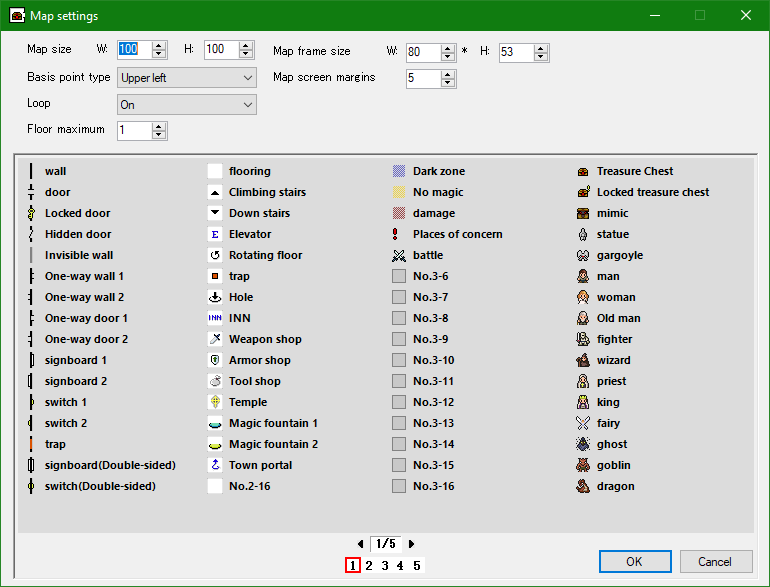Select the Locked door icon
770x587 pixels.
[x=31, y=213]
